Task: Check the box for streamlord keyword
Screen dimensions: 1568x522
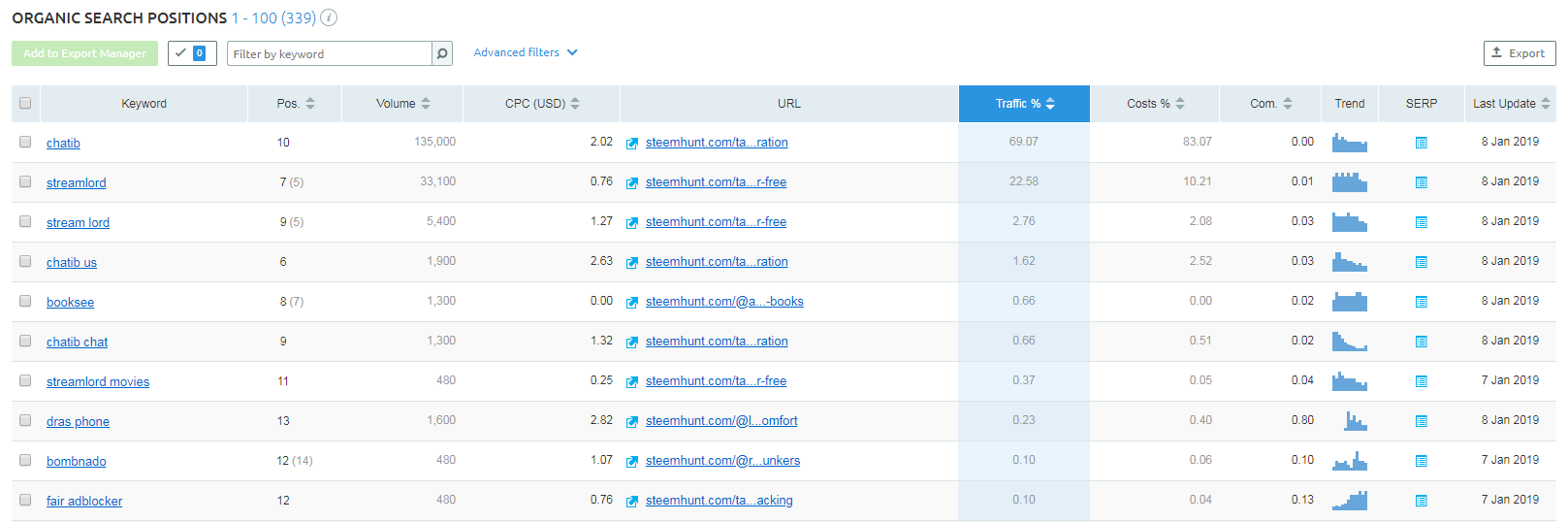Action: 25,181
